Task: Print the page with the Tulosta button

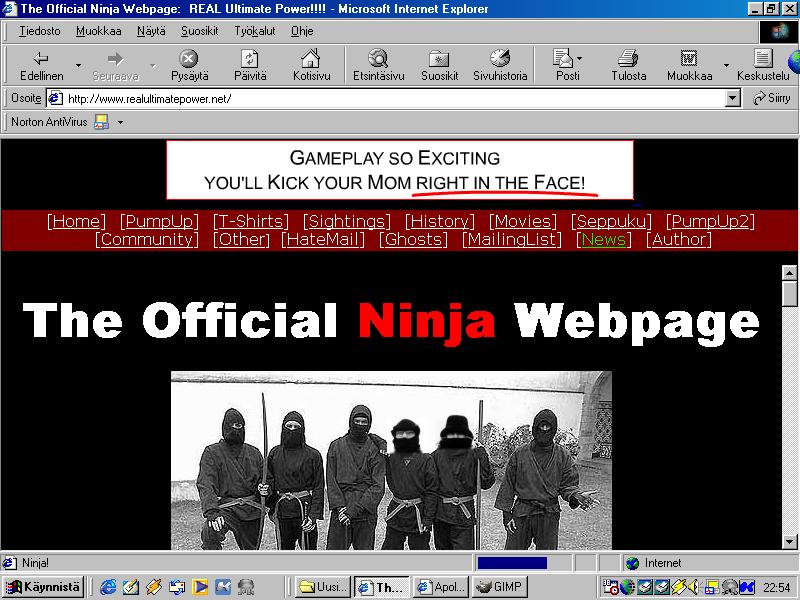Action: point(628,65)
